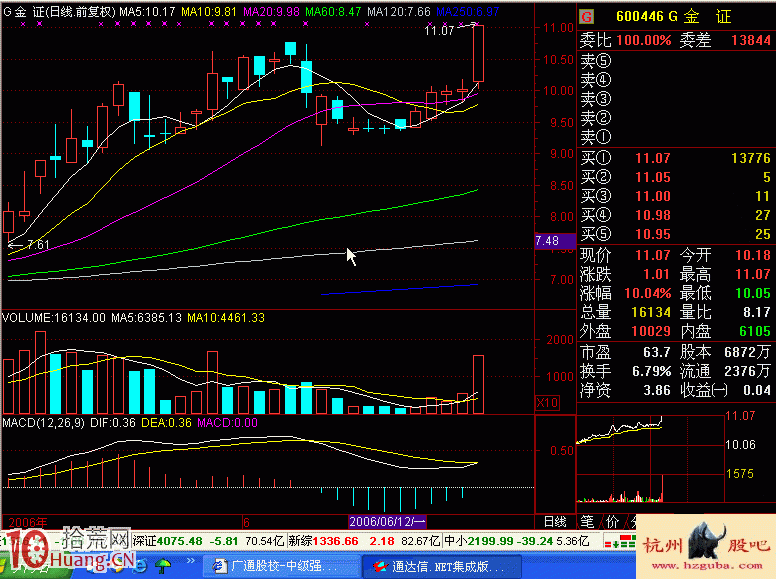This screenshot has width=776, height=579.
Task: Click the 2006/06/12 date marker on the timeline
Action: coord(388,522)
